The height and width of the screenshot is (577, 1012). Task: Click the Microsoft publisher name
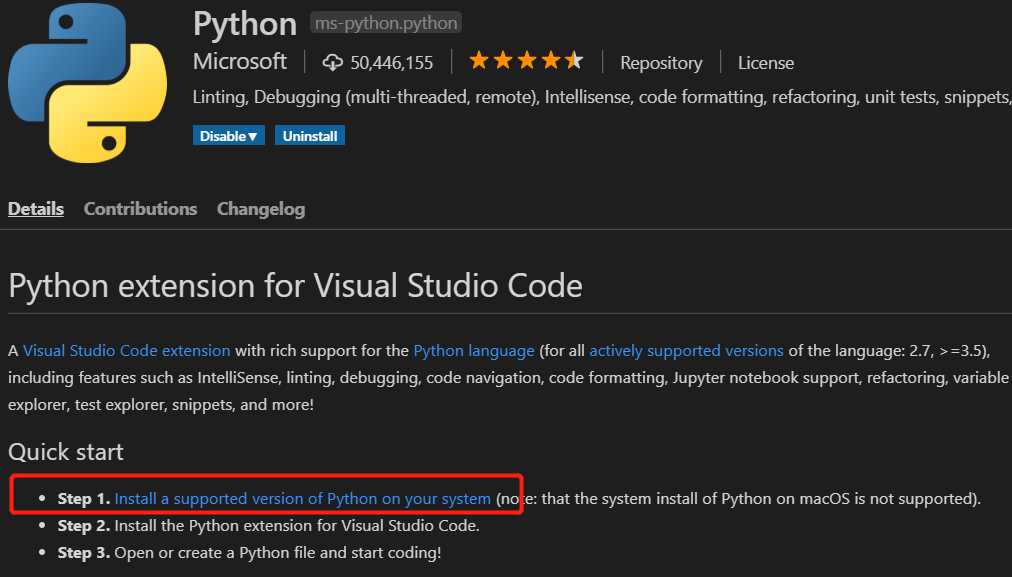click(x=239, y=61)
